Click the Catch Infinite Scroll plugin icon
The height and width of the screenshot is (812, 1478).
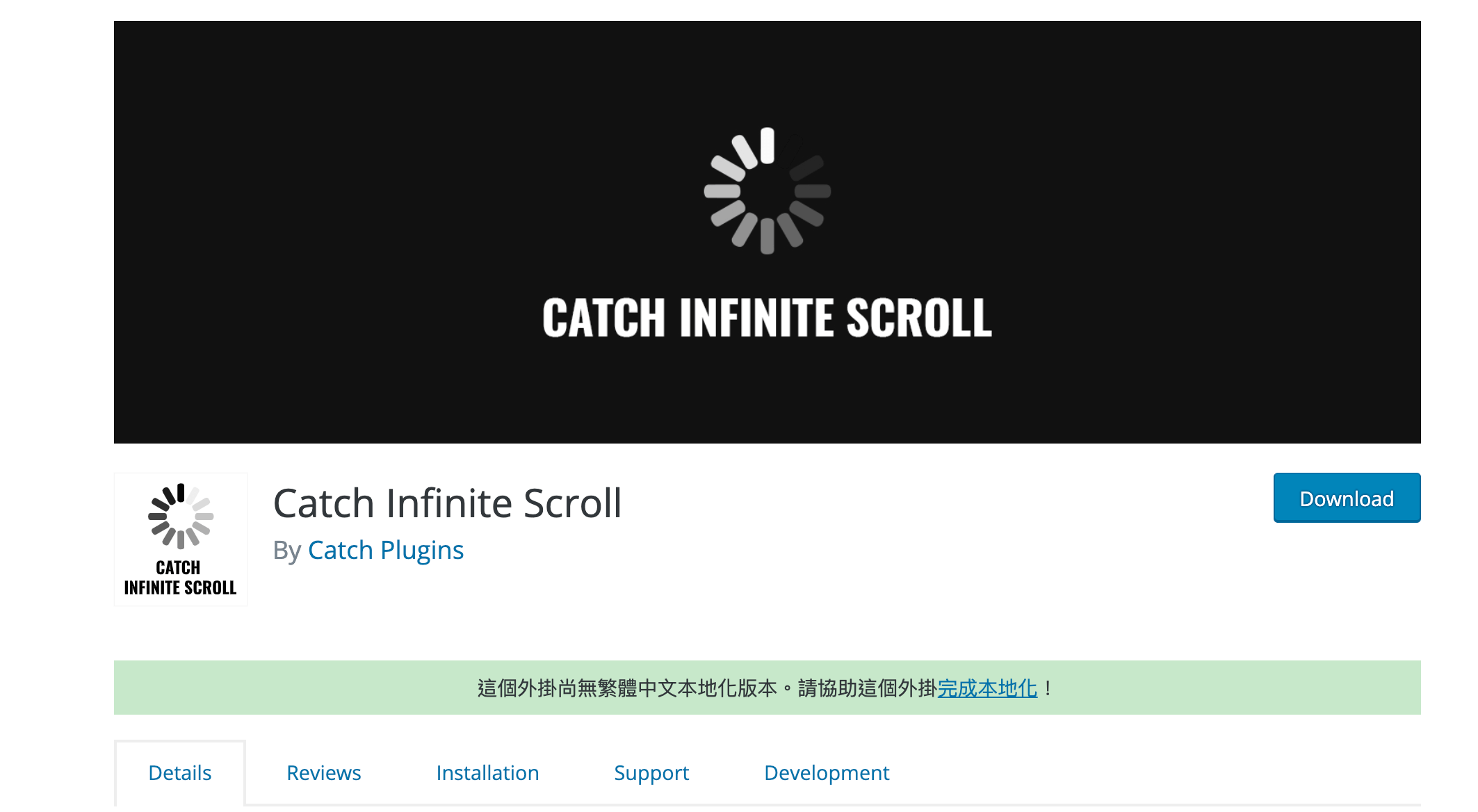pyautogui.click(x=182, y=536)
